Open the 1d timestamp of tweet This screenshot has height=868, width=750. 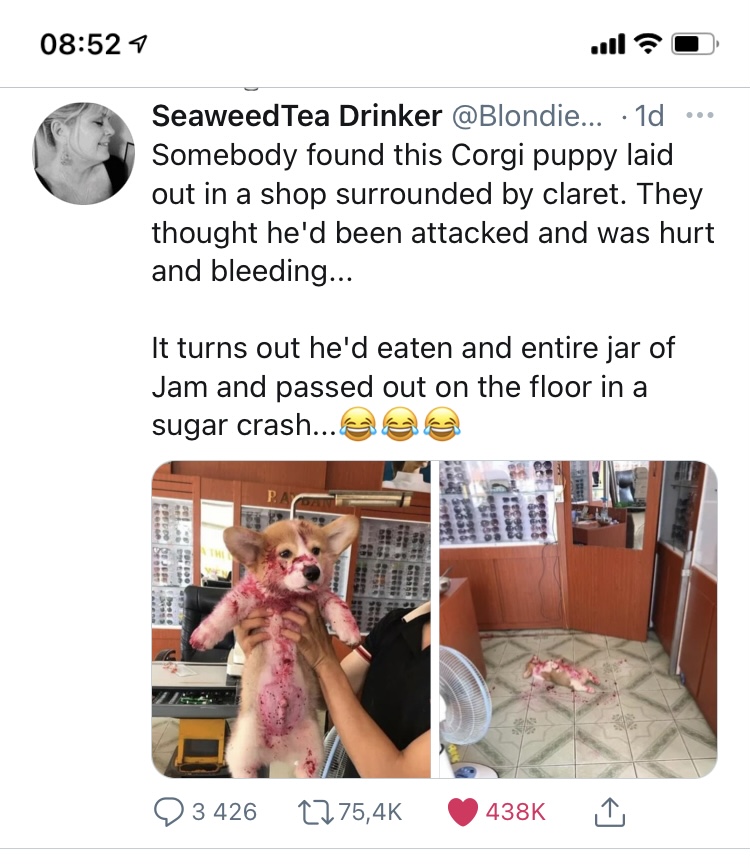(x=649, y=116)
